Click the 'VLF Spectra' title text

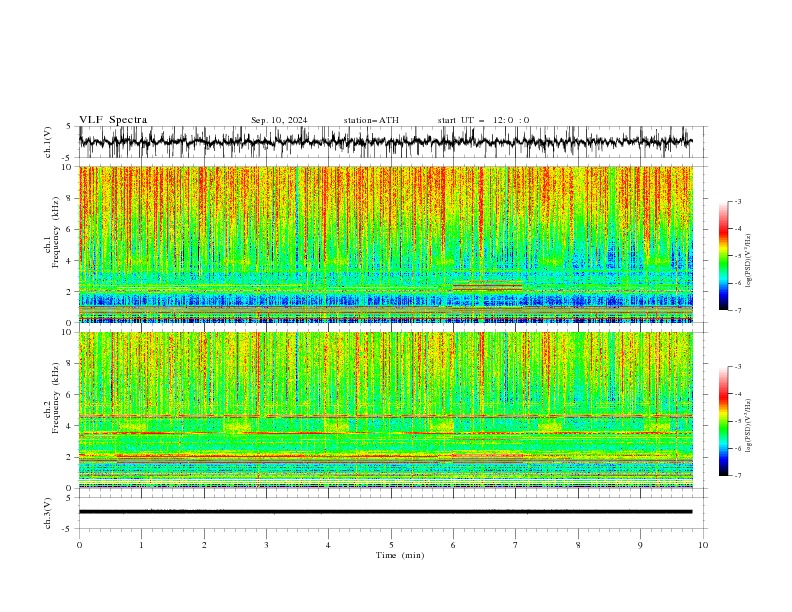(113, 120)
